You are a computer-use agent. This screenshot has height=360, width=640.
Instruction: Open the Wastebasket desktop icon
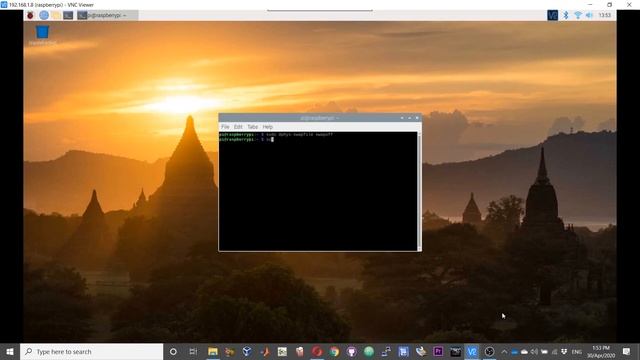(x=42, y=35)
